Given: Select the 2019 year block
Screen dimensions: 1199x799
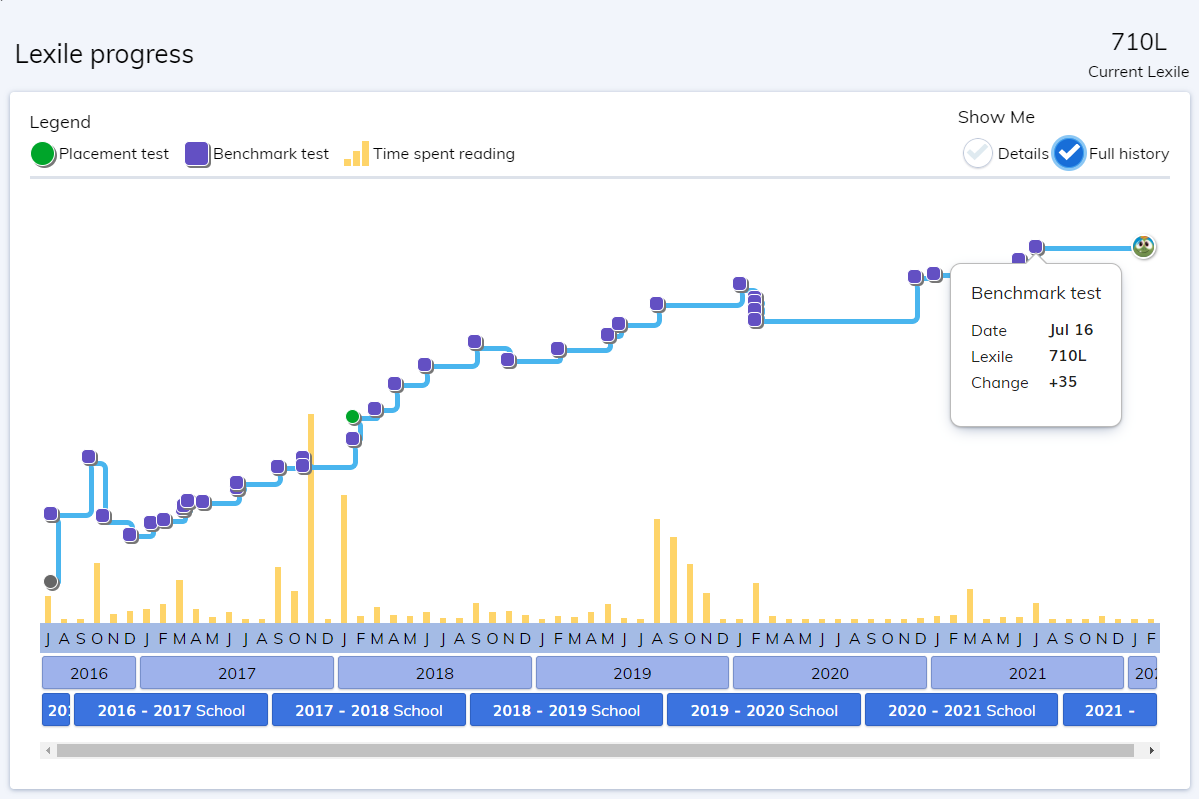Looking at the screenshot, I should point(632,673).
